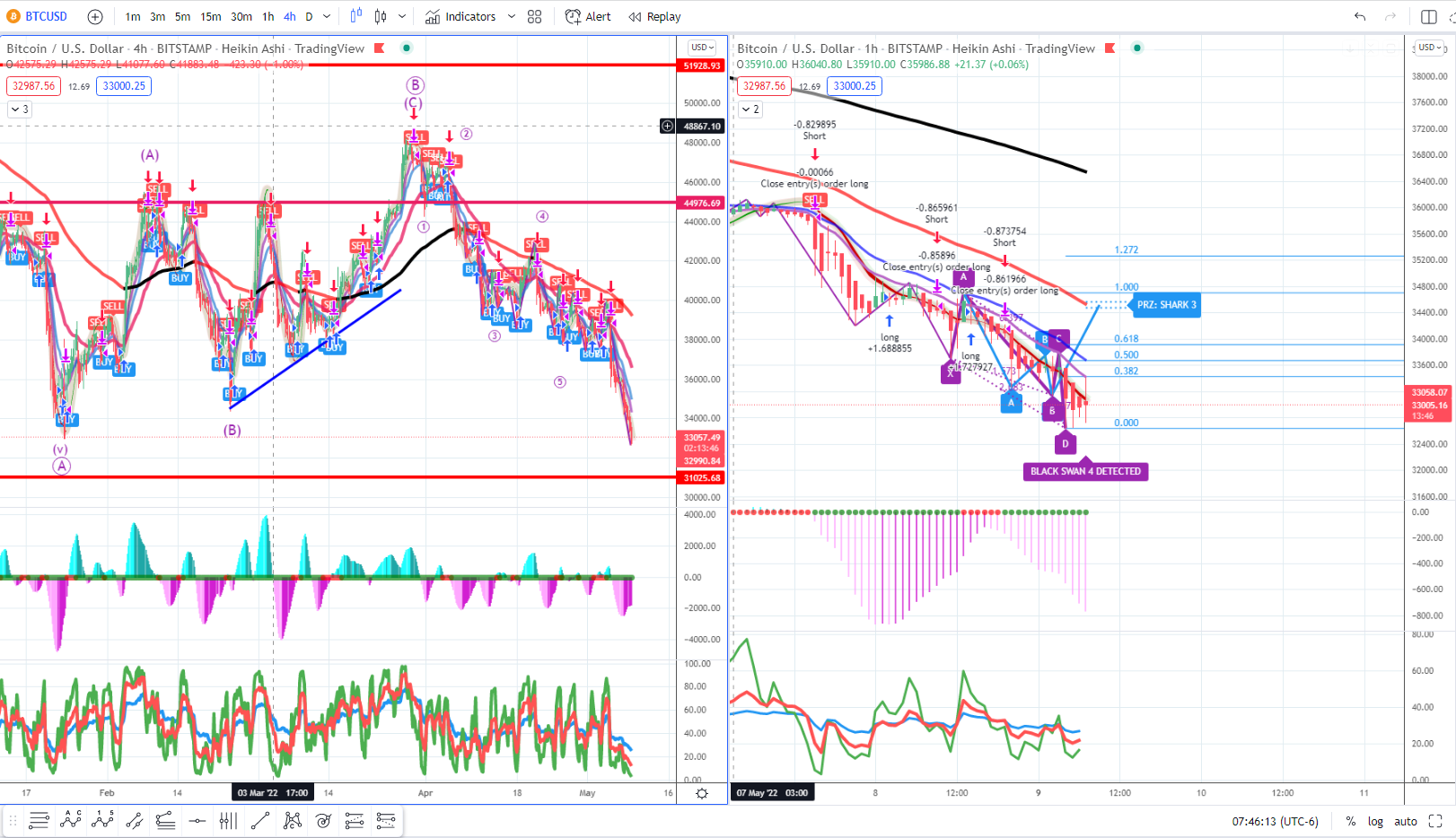Click the red flag icon on left chart title
The width and height of the screenshot is (1456, 838).
380,48
